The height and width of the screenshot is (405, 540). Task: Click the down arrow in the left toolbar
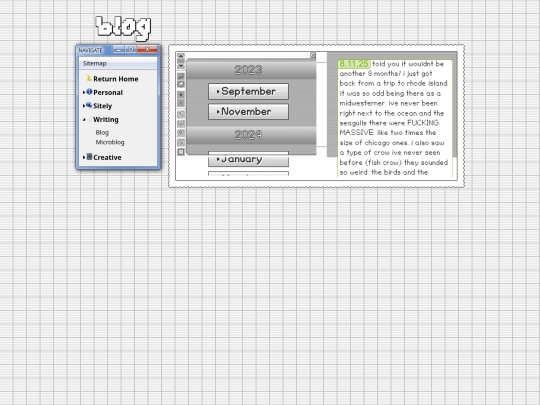click(x=181, y=66)
